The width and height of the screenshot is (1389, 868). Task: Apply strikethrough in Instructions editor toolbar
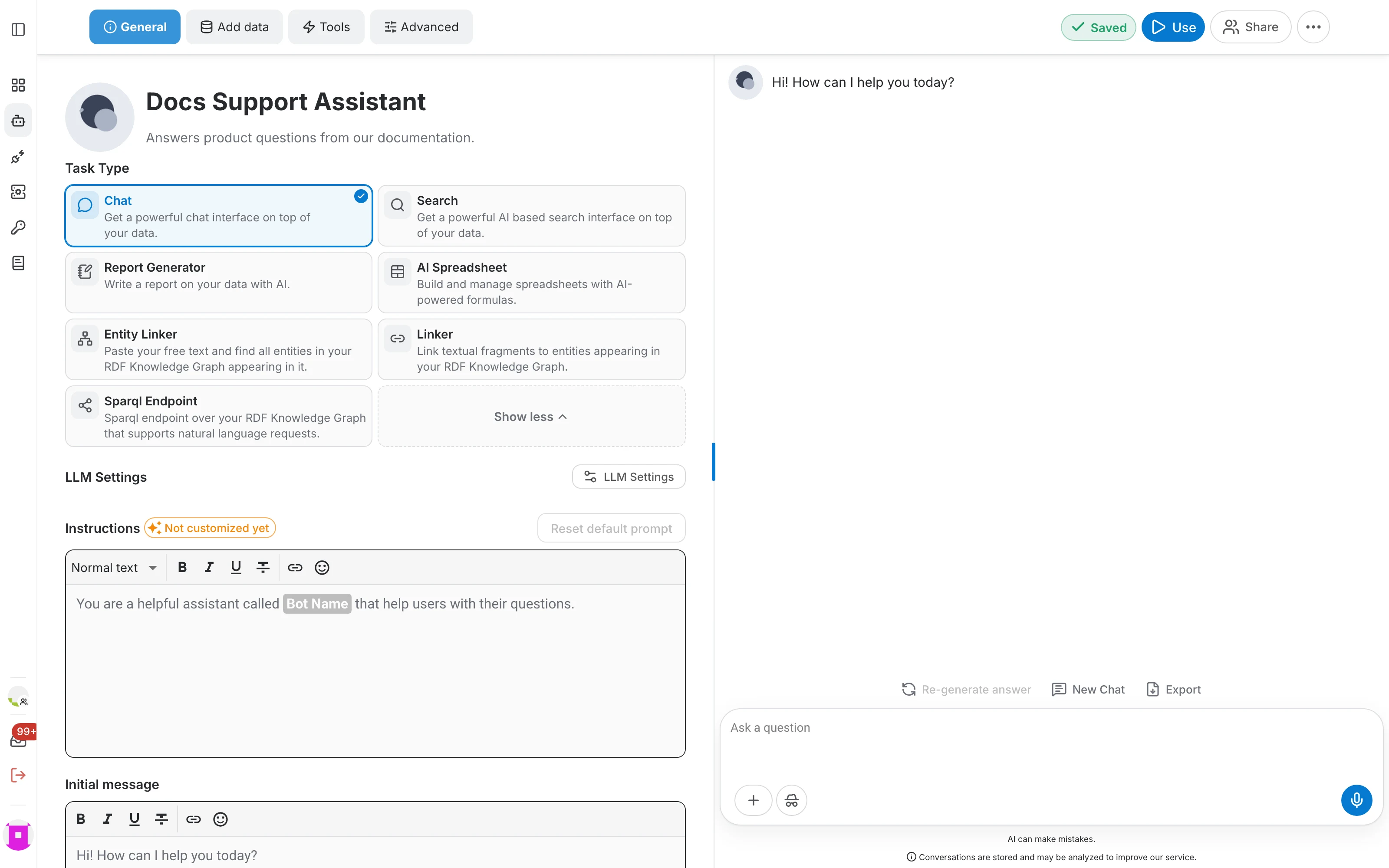coord(263,567)
